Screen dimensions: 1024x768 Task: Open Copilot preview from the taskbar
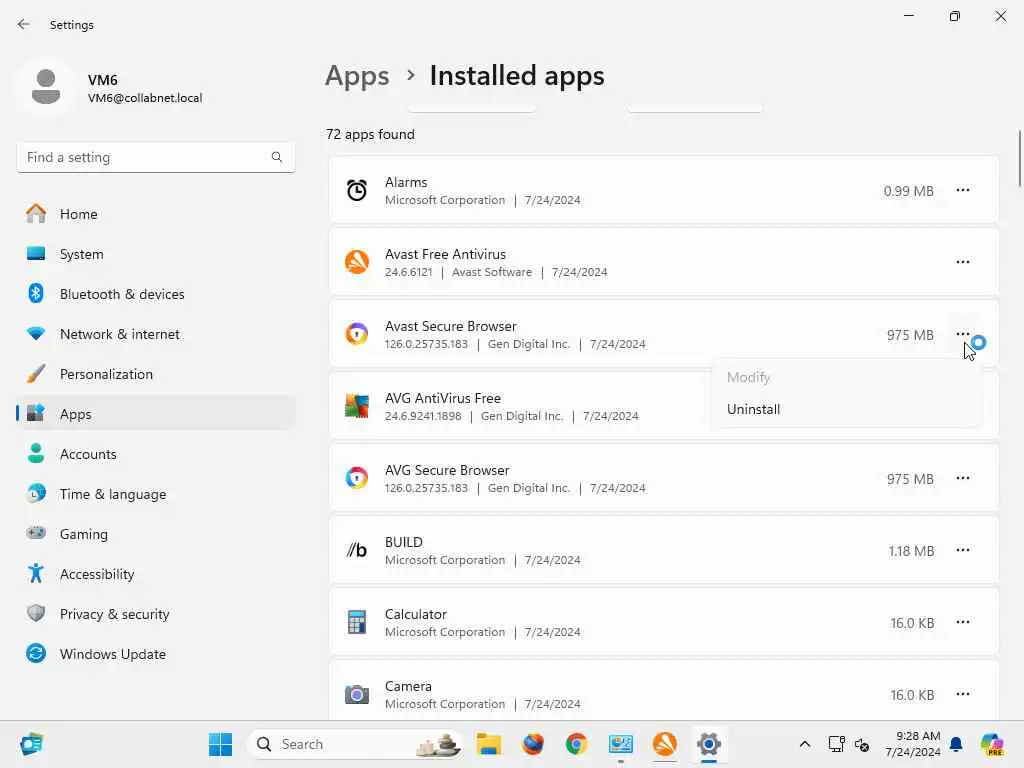point(992,744)
